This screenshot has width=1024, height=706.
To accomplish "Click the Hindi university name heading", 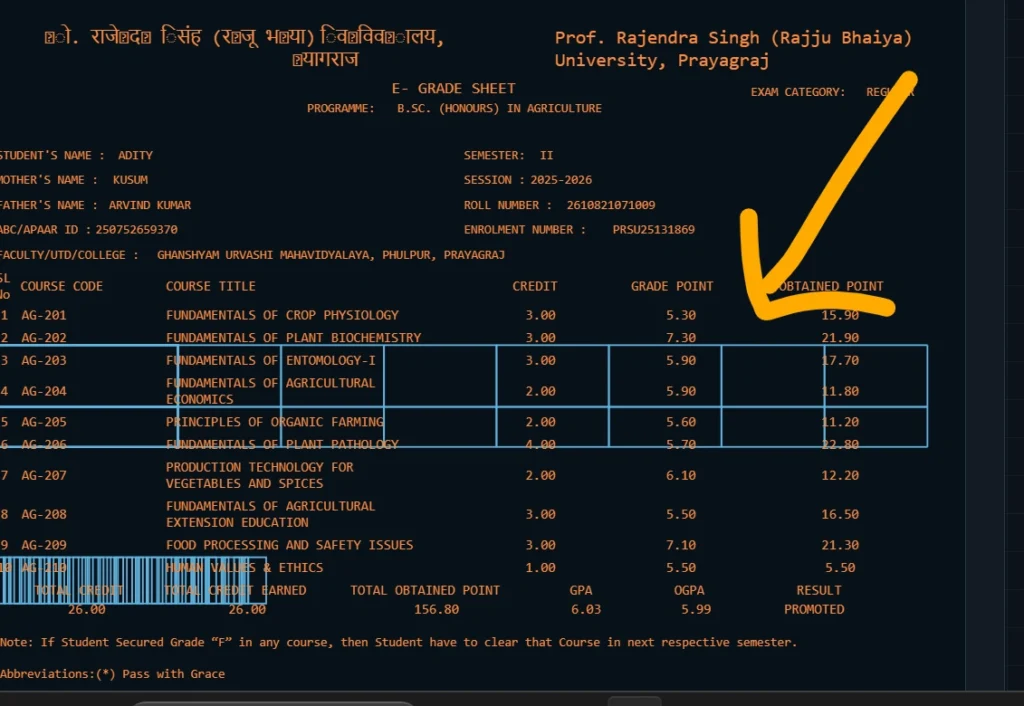I will tap(244, 48).
